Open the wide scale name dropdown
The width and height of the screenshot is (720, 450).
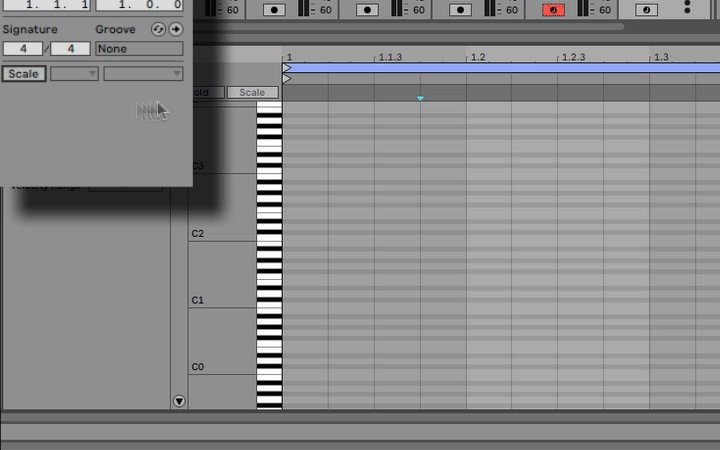click(x=144, y=74)
